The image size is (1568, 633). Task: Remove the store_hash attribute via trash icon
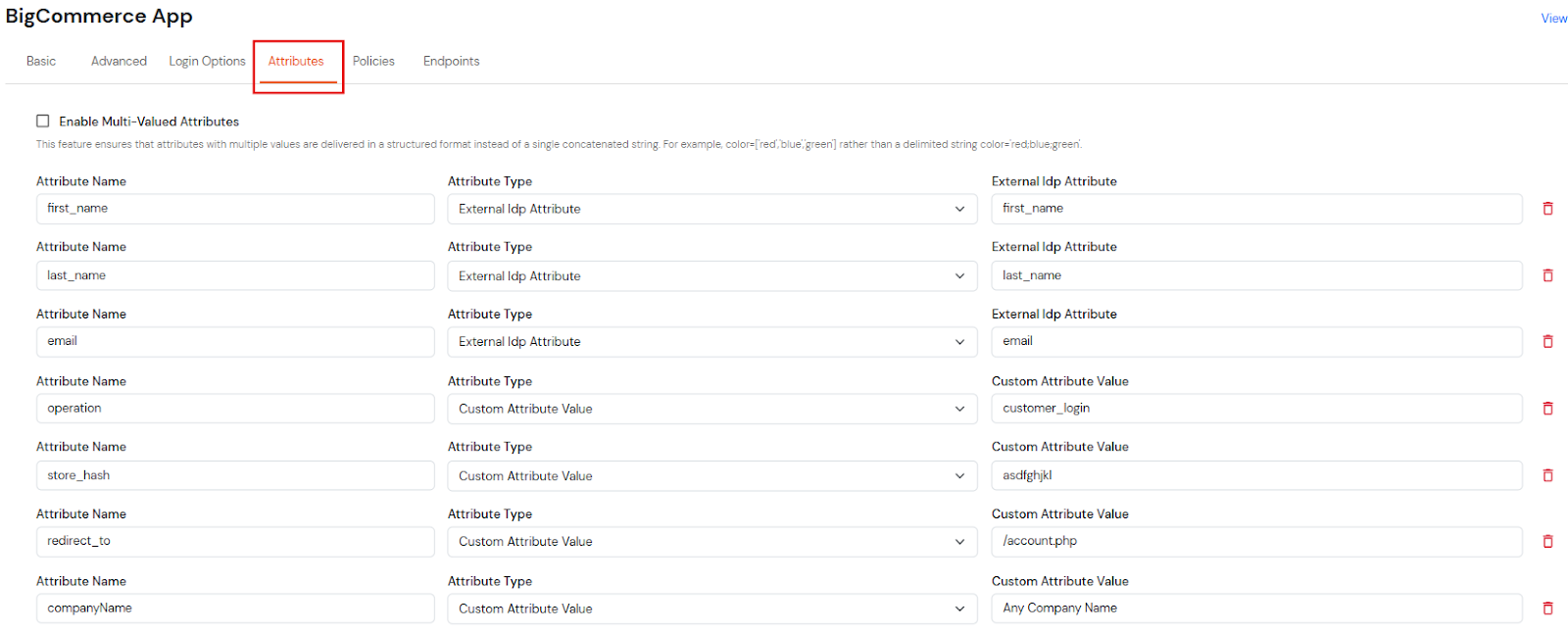pyautogui.click(x=1547, y=475)
